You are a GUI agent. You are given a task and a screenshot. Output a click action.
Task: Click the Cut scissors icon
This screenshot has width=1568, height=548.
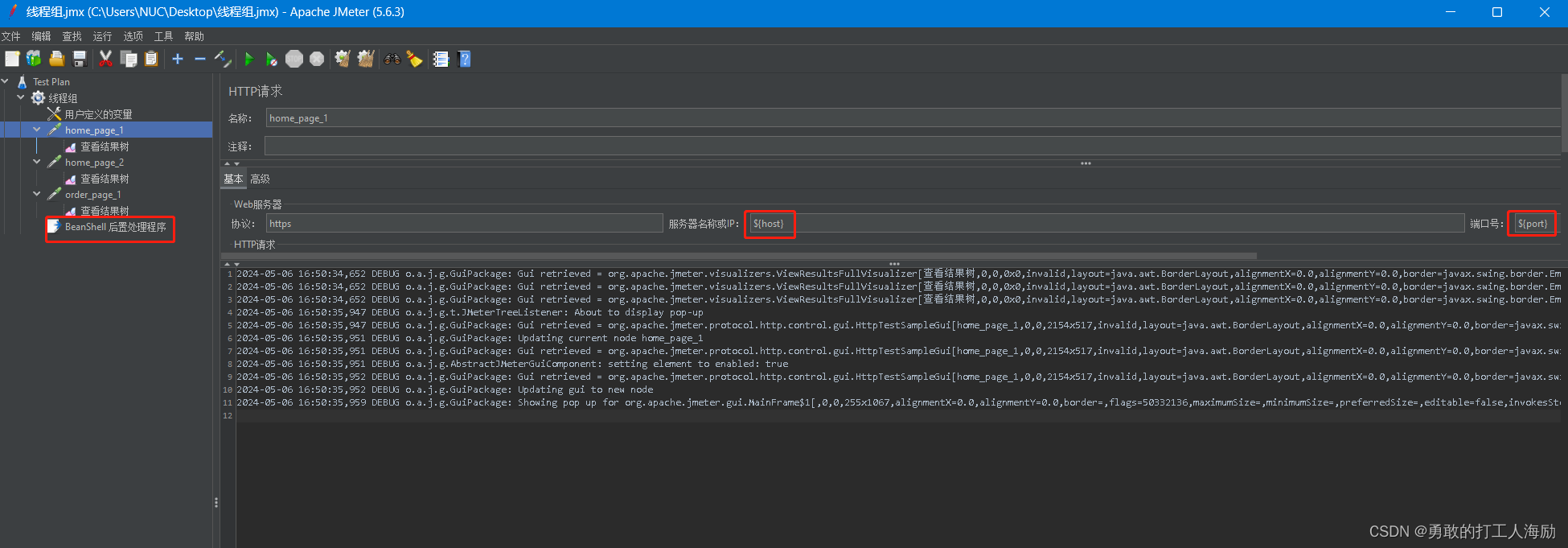click(x=105, y=59)
